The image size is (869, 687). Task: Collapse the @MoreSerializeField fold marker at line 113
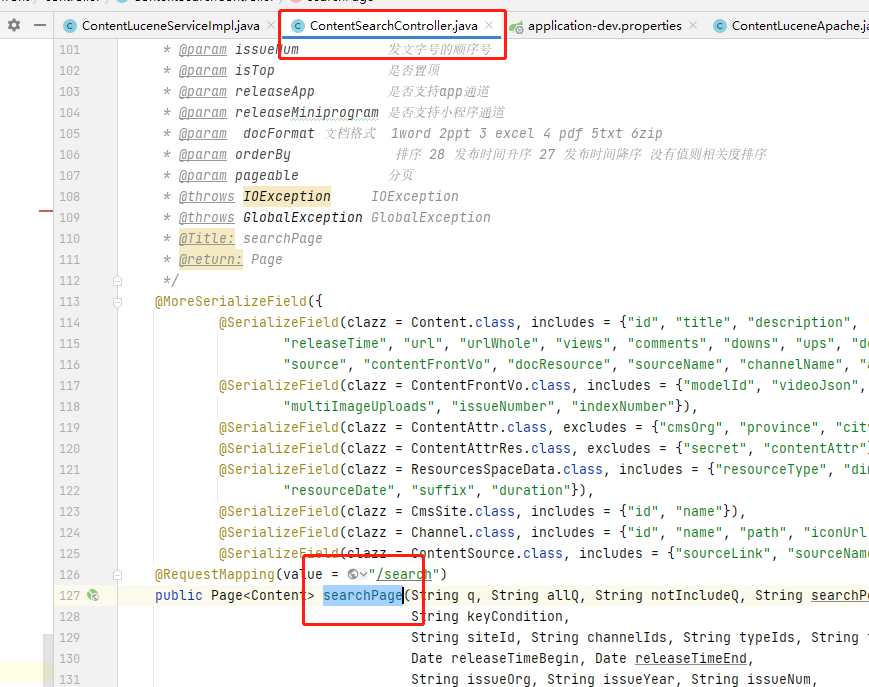click(117, 302)
